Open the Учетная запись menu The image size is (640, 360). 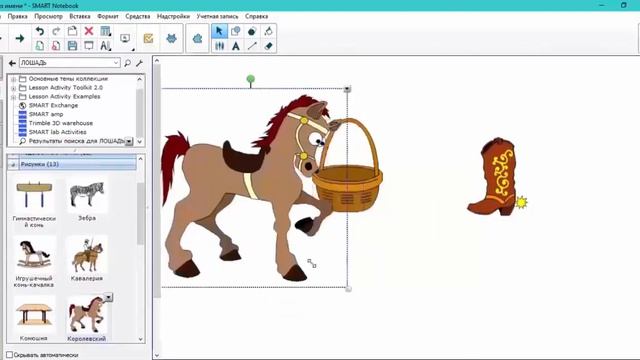218,16
